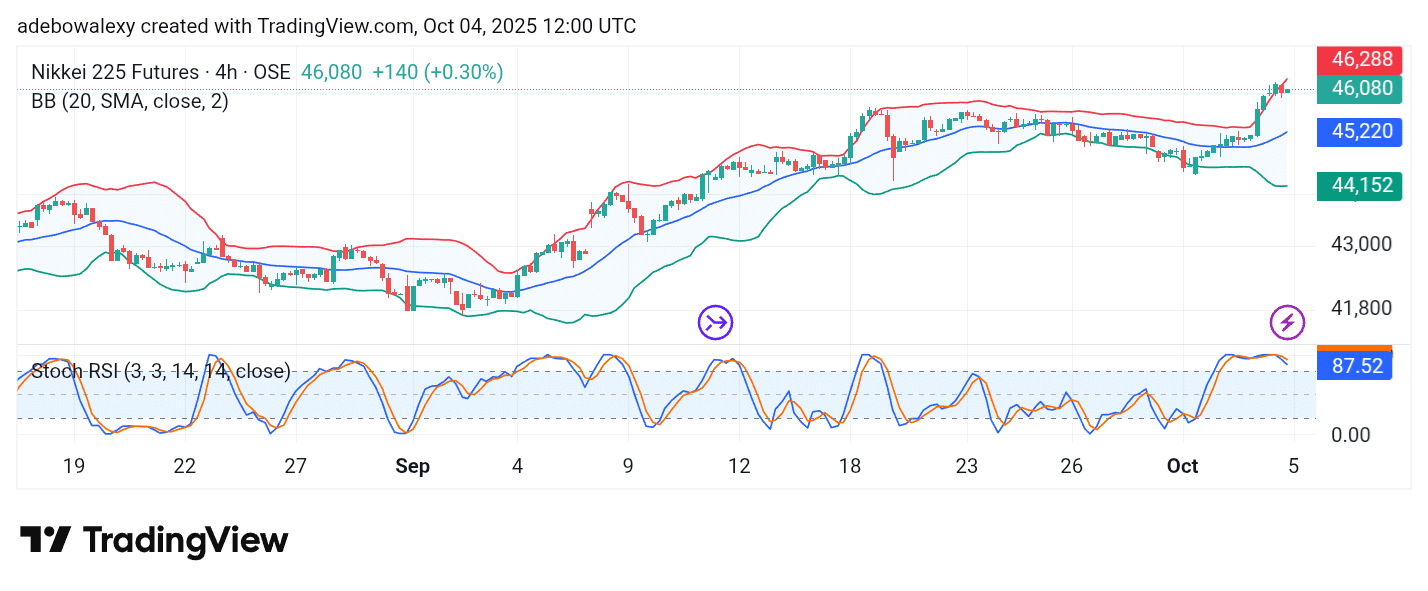Viewport: 1428px width, 591px height.
Task: Click the blue 87.52 Stoch RSI value label
Action: [x=1355, y=366]
